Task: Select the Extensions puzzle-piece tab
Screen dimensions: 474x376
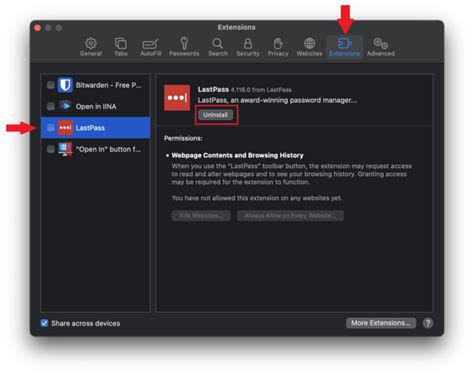Action: click(x=344, y=47)
